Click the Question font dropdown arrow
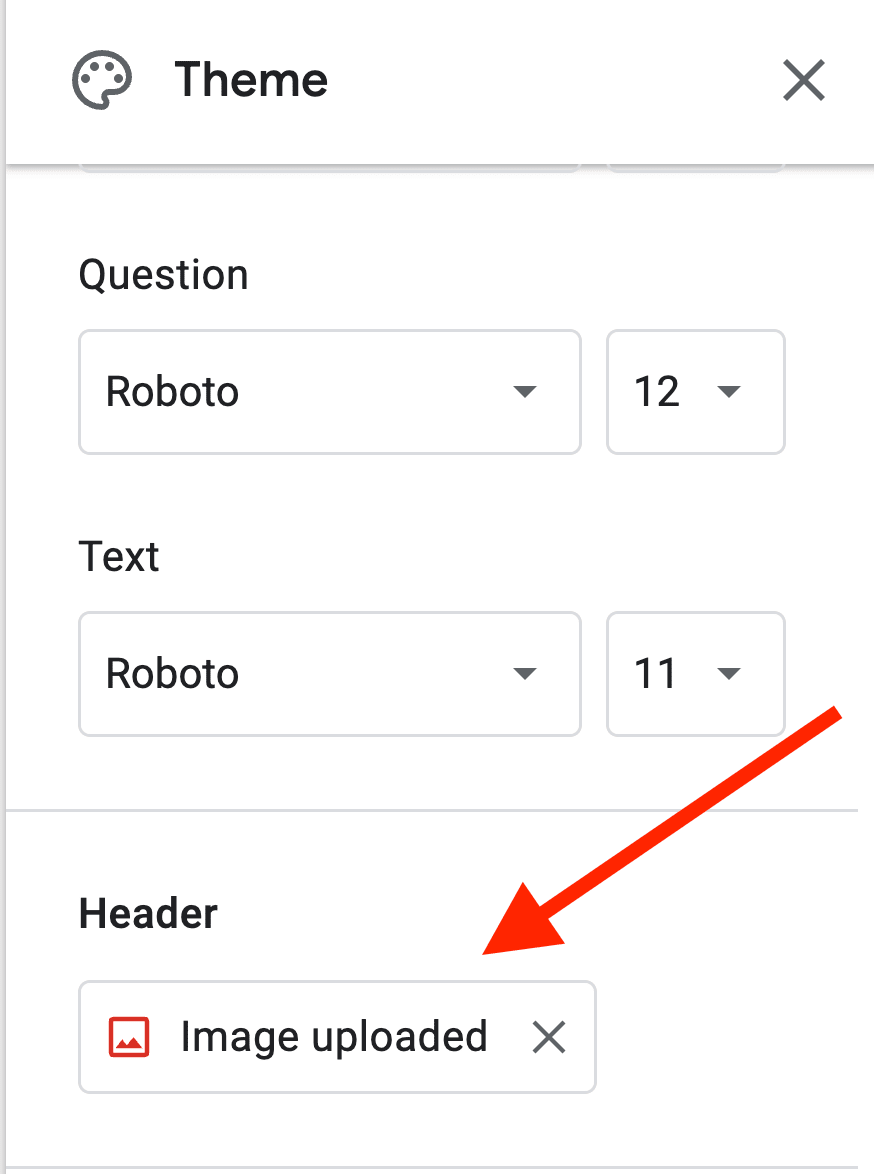The image size is (874, 1174). 525,392
